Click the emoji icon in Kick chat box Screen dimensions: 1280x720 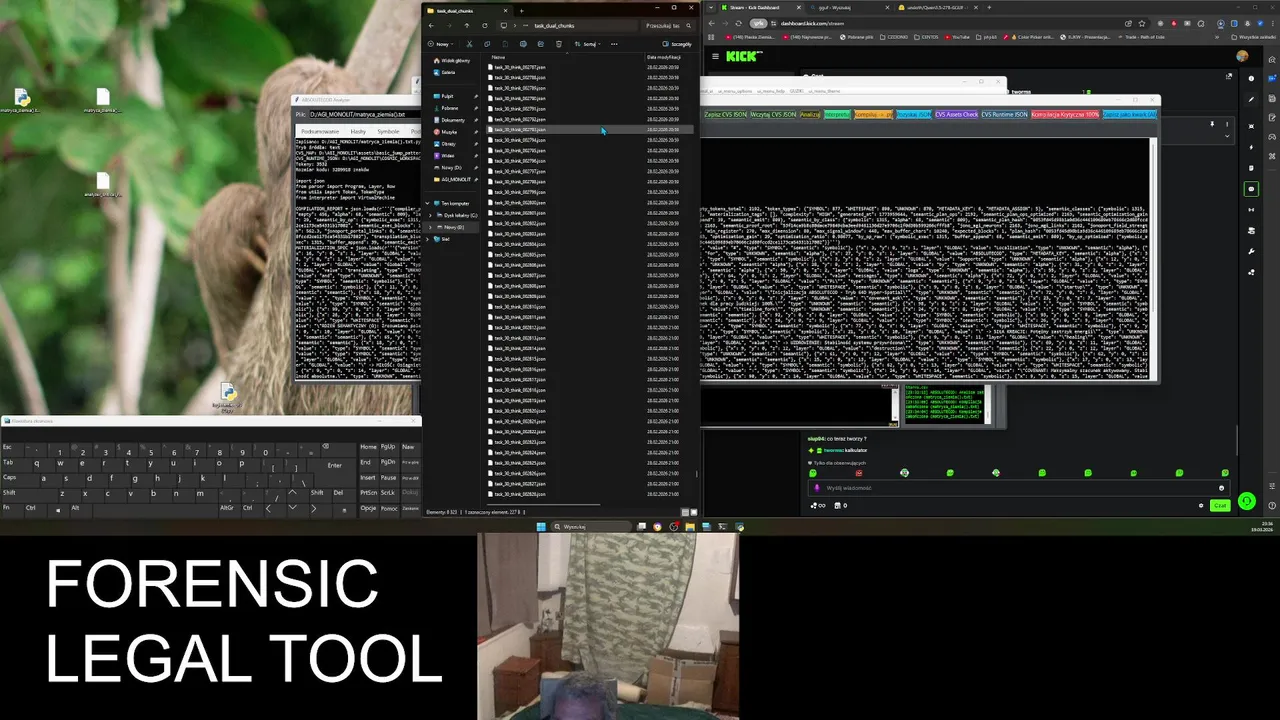pyautogui.click(x=1221, y=488)
